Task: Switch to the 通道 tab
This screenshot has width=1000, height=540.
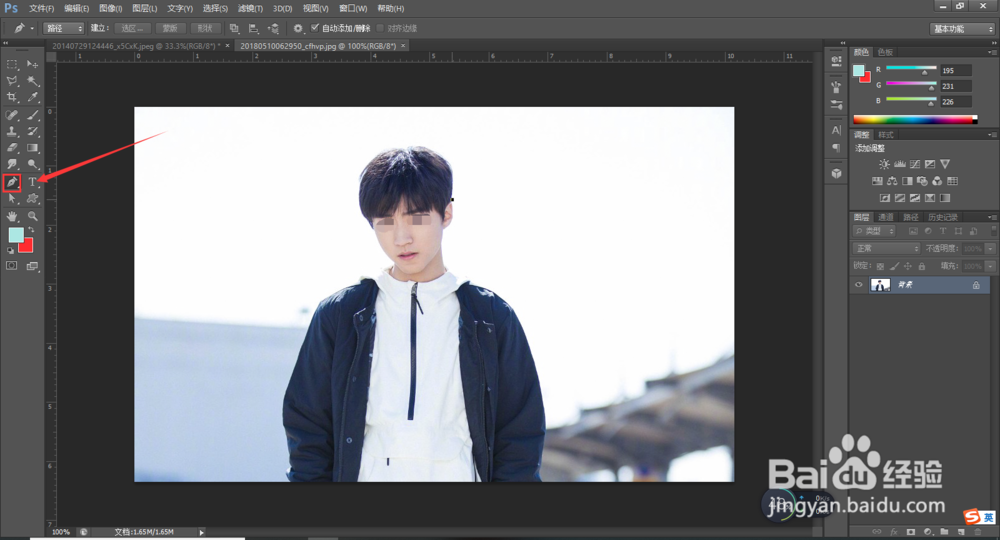Action: pos(886,217)
